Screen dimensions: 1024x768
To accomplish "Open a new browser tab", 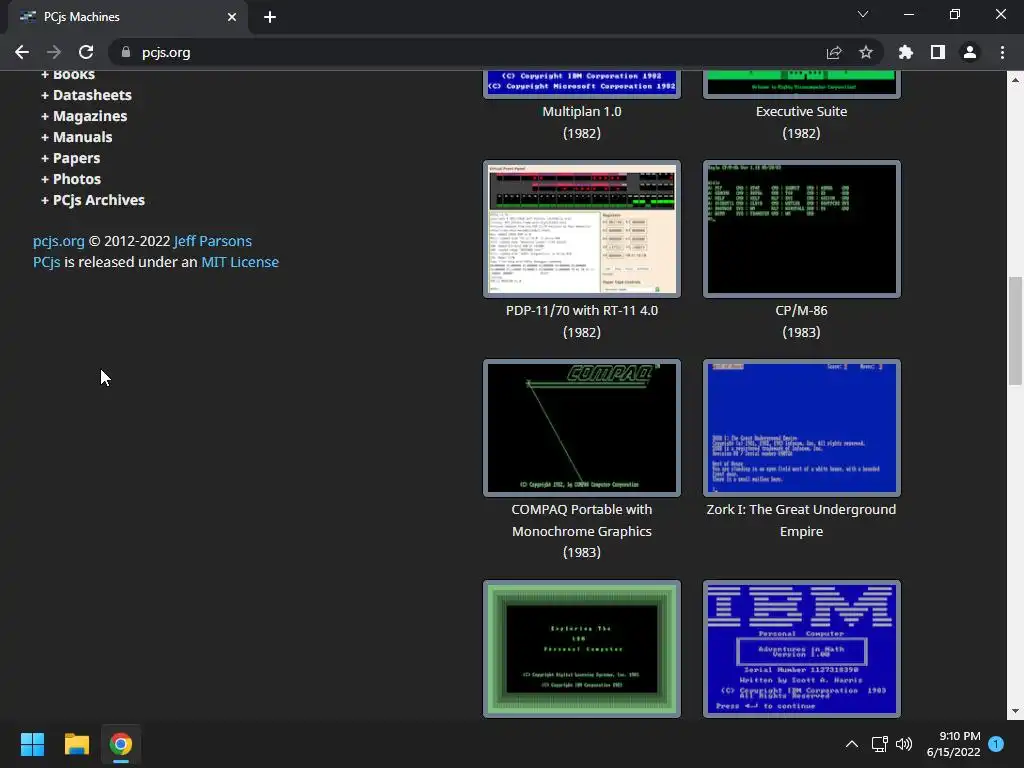I will coord(270,17).
